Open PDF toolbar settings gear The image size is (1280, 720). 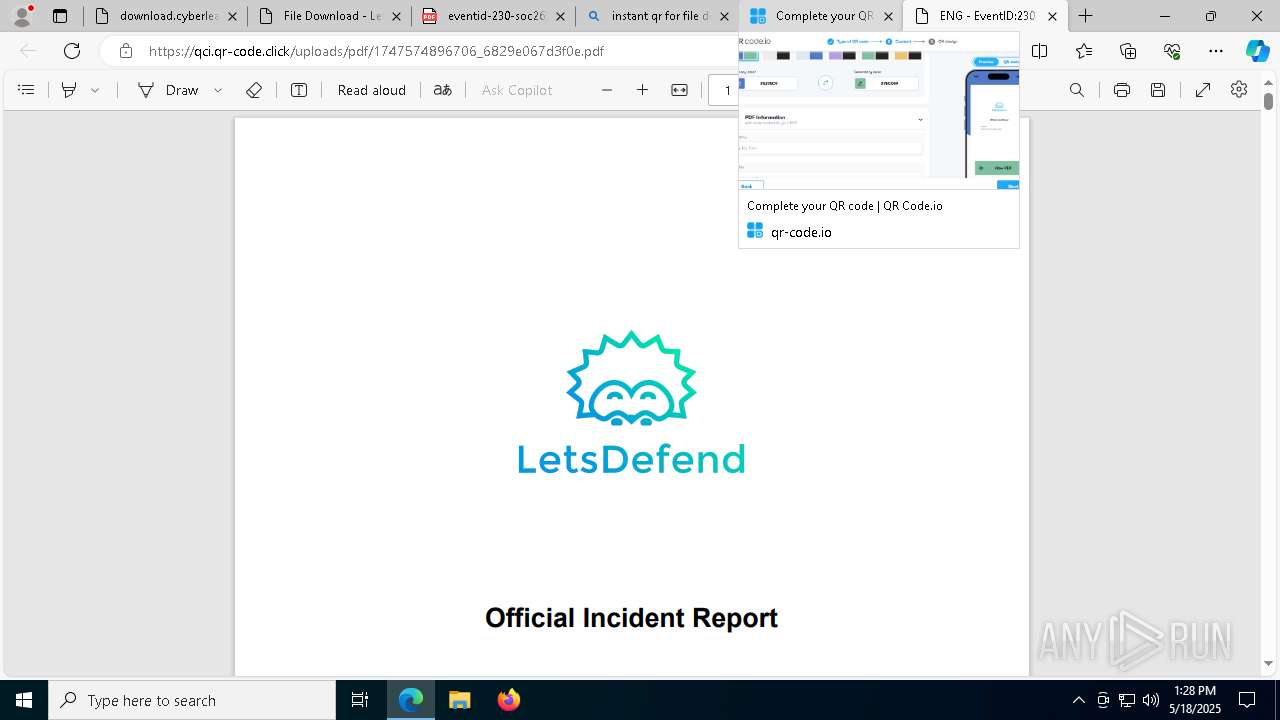click(x=1239, y=90)
